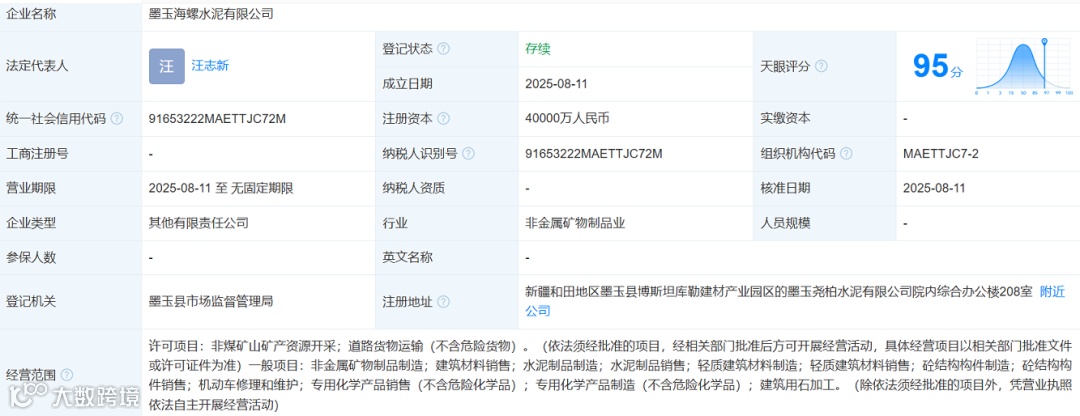This screenshot has height=416, width=1080.
Task: Click help icon beside 纳税人识别号
Action: click(x=468, y=154)
